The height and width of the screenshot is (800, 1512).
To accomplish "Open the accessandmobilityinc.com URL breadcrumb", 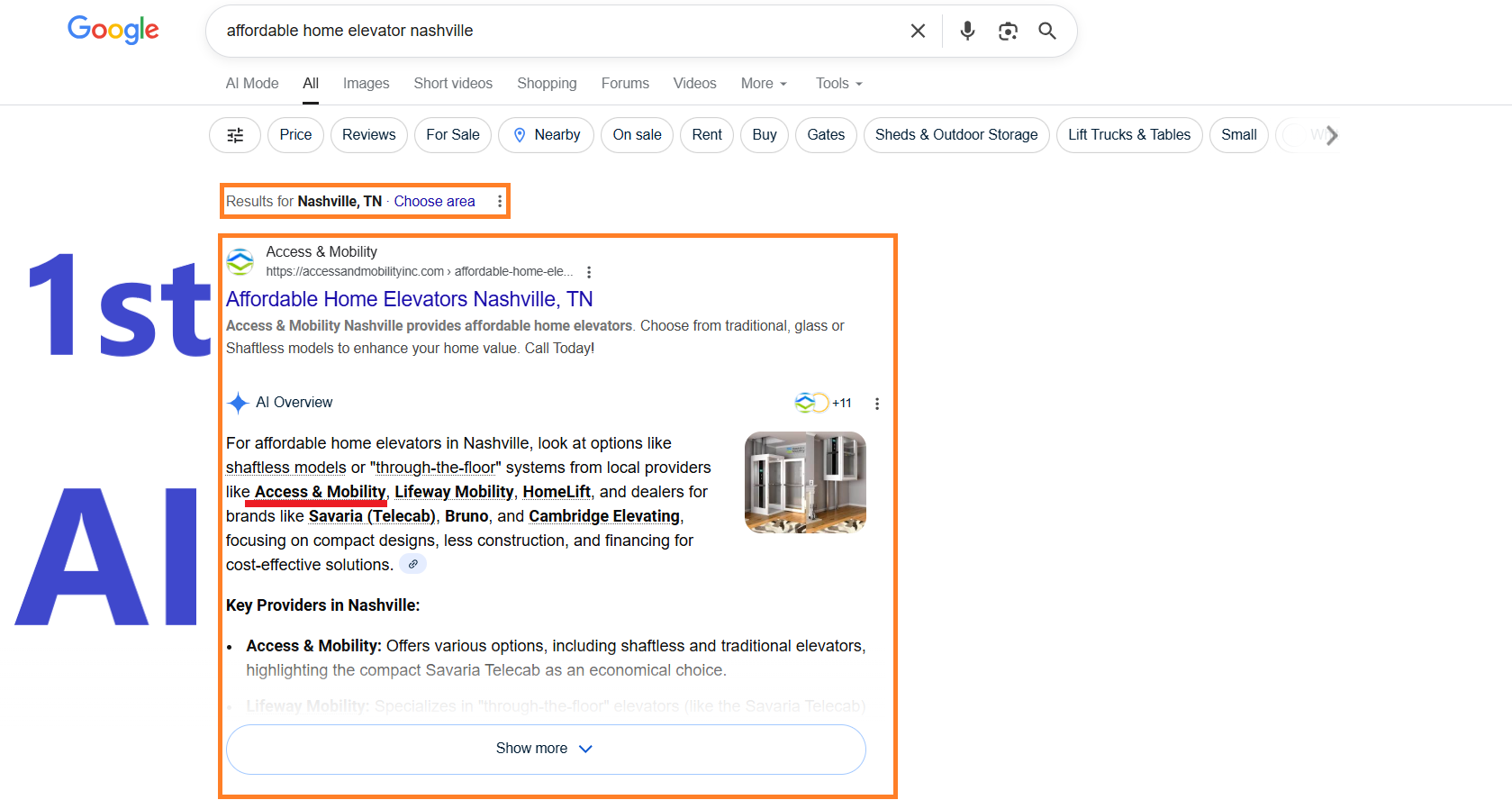I will pos(419,271).
